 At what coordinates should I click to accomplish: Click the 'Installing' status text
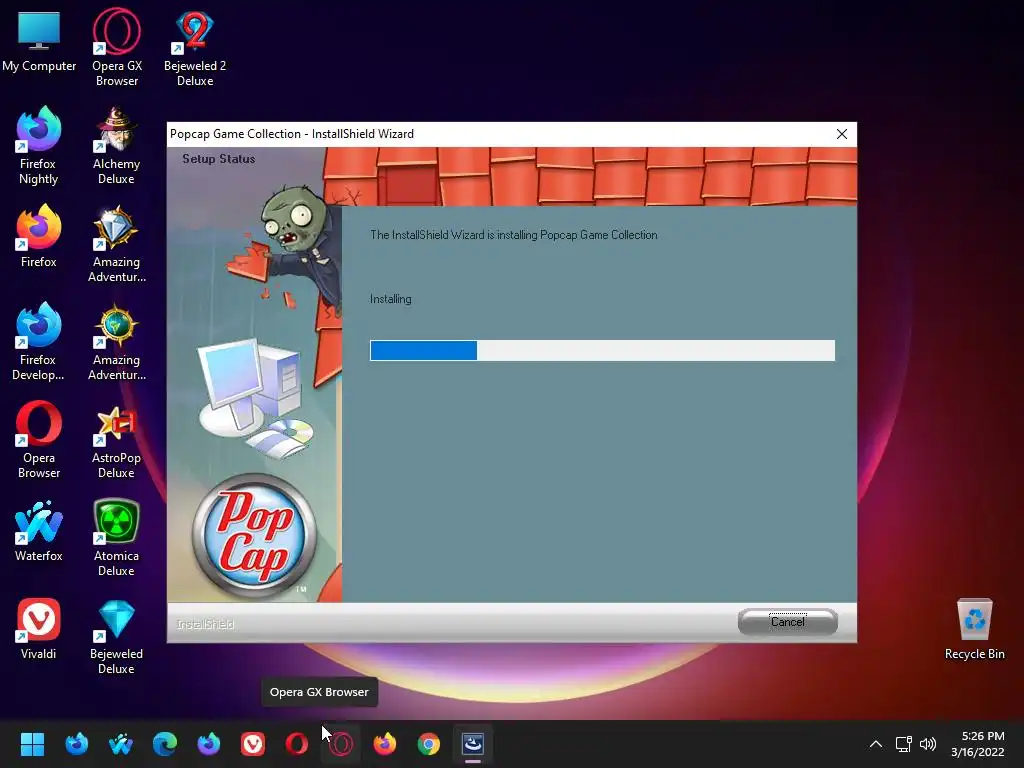pos(391,299)
